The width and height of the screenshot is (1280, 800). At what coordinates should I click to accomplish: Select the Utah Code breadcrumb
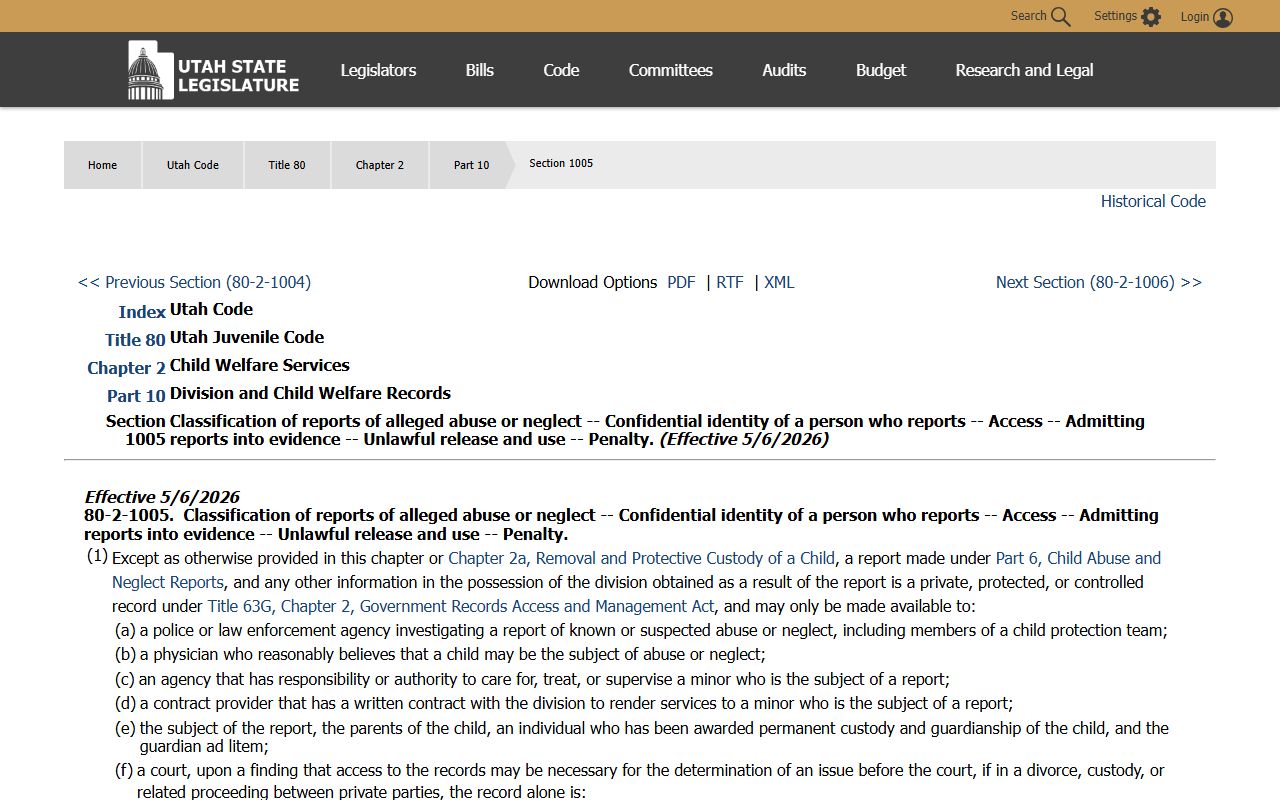(x=192, y=165)
